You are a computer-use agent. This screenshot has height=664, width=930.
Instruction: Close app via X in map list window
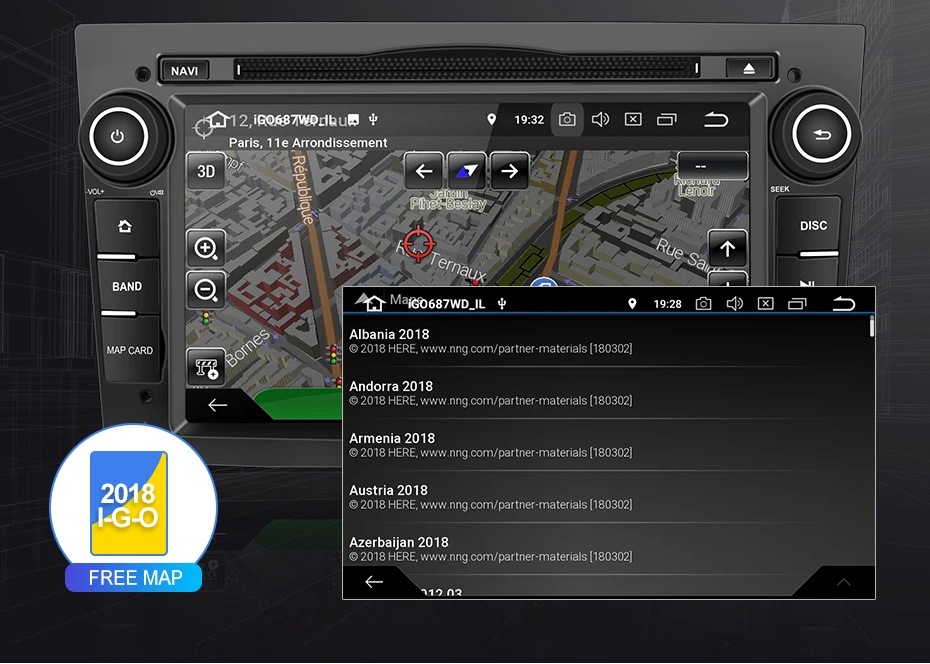pos(766,304)
